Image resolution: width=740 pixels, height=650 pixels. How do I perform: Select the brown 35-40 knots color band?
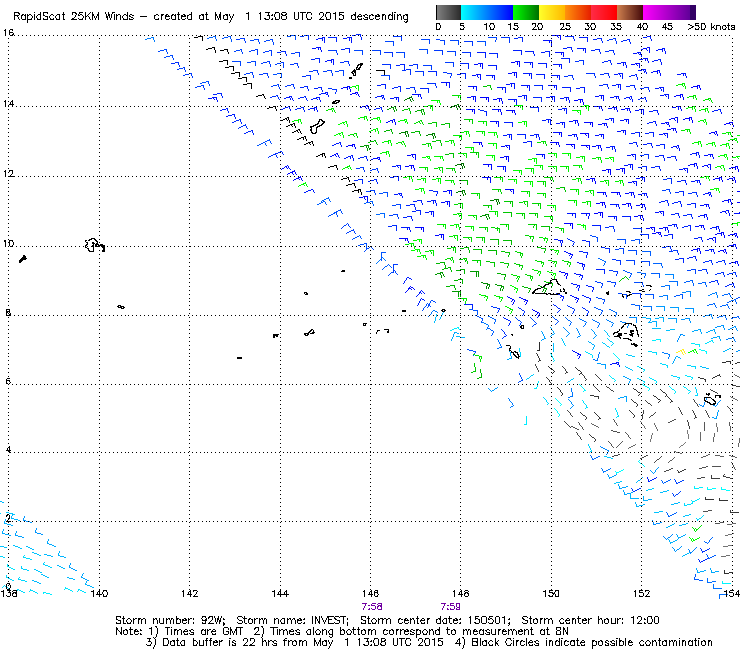pyautogui.click(x=630, y=12)
